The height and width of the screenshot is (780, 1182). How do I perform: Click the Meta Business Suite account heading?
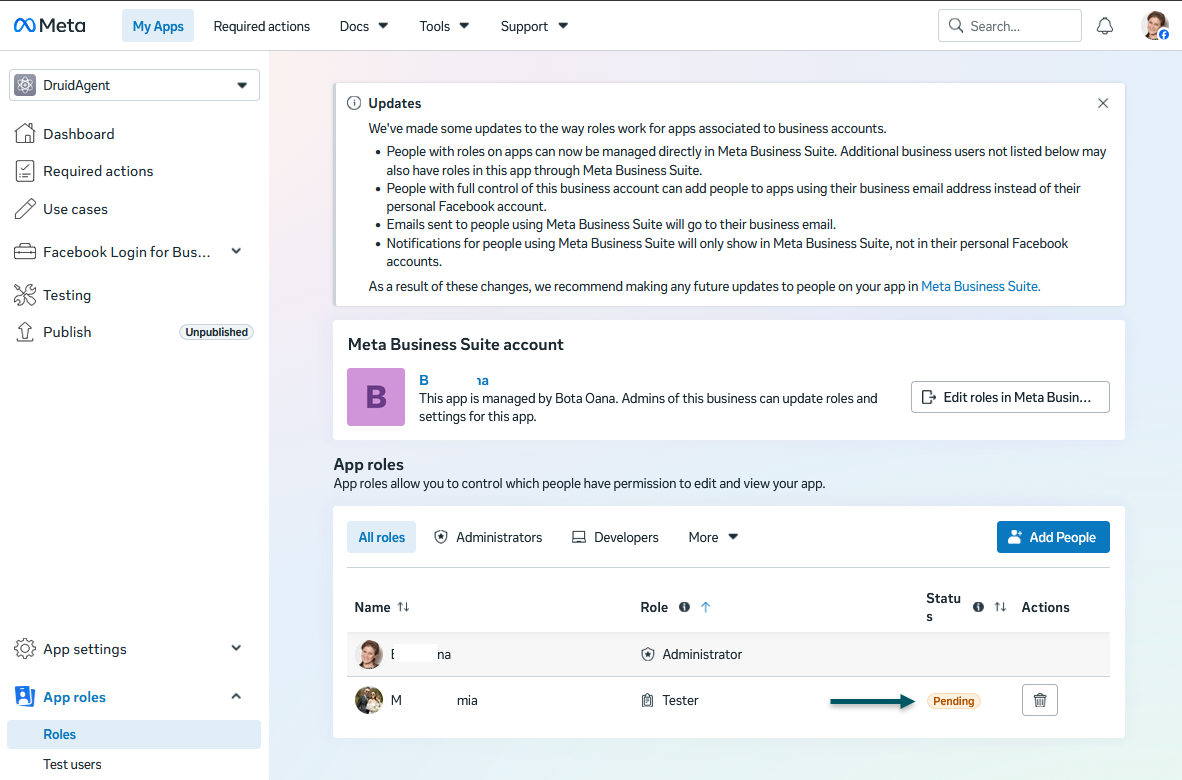[455, 344]
